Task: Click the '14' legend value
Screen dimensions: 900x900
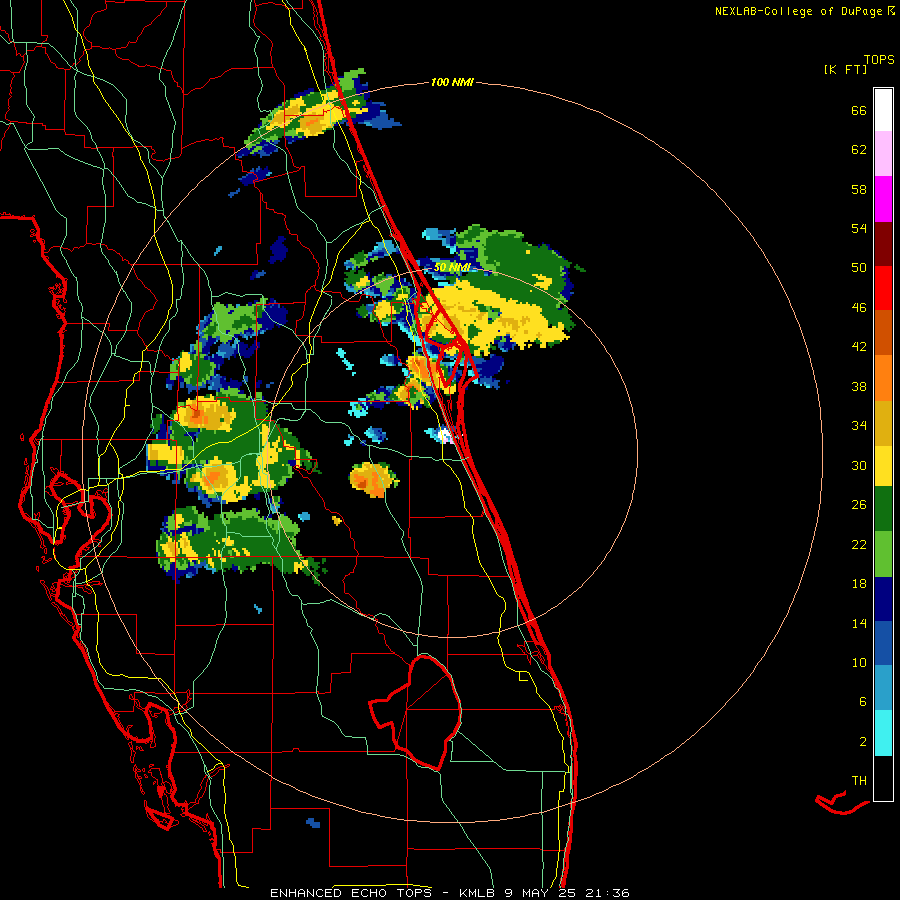Action: point(859,623)
